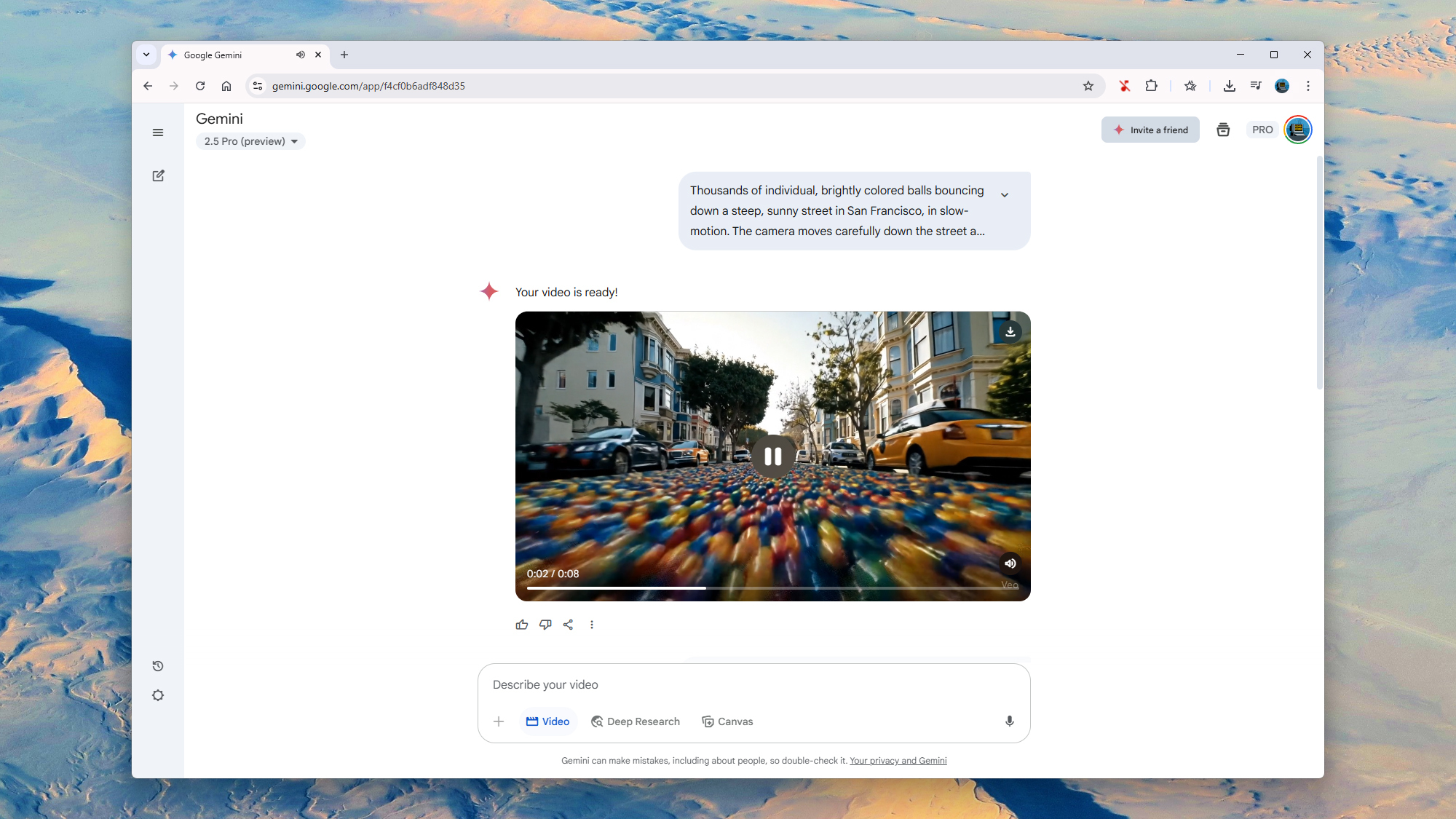This screenshot has height=819, width=1456.
Task: Open the Chrome profile avatar
Action: pos(1282,86)
